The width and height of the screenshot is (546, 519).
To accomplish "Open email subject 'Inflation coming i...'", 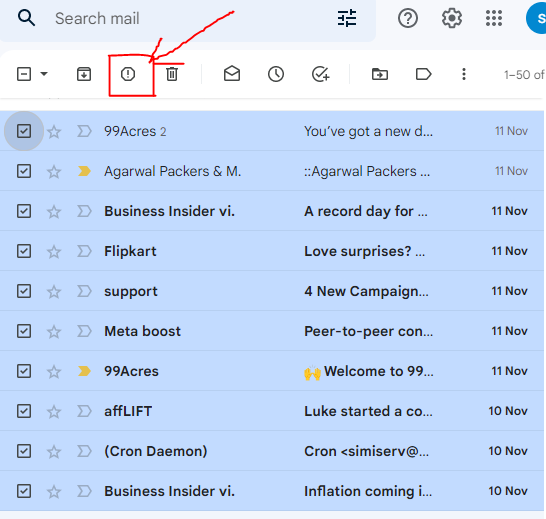I will (368, 491).
